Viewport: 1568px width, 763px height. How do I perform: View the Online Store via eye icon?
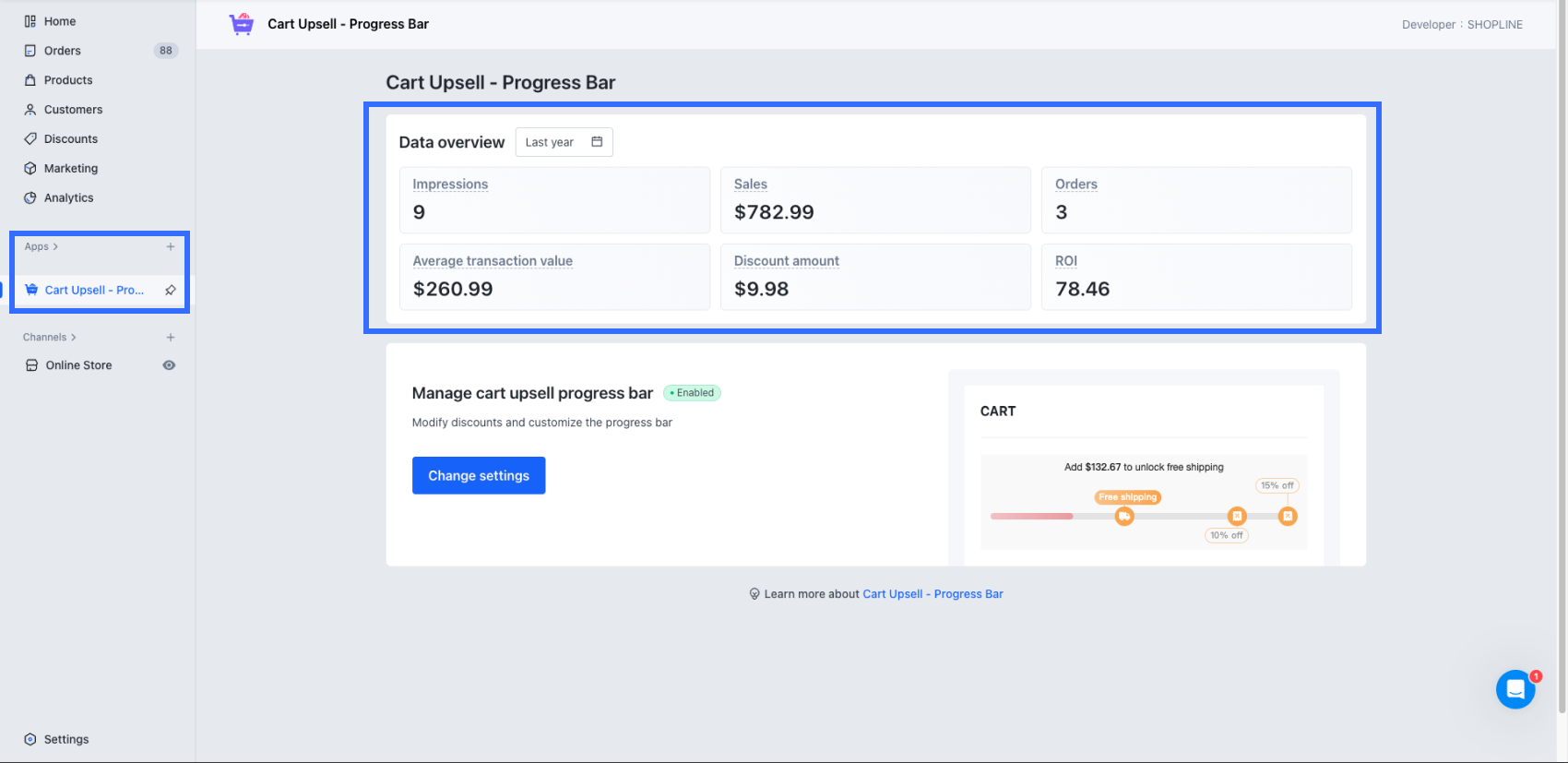tap(169, 365)
